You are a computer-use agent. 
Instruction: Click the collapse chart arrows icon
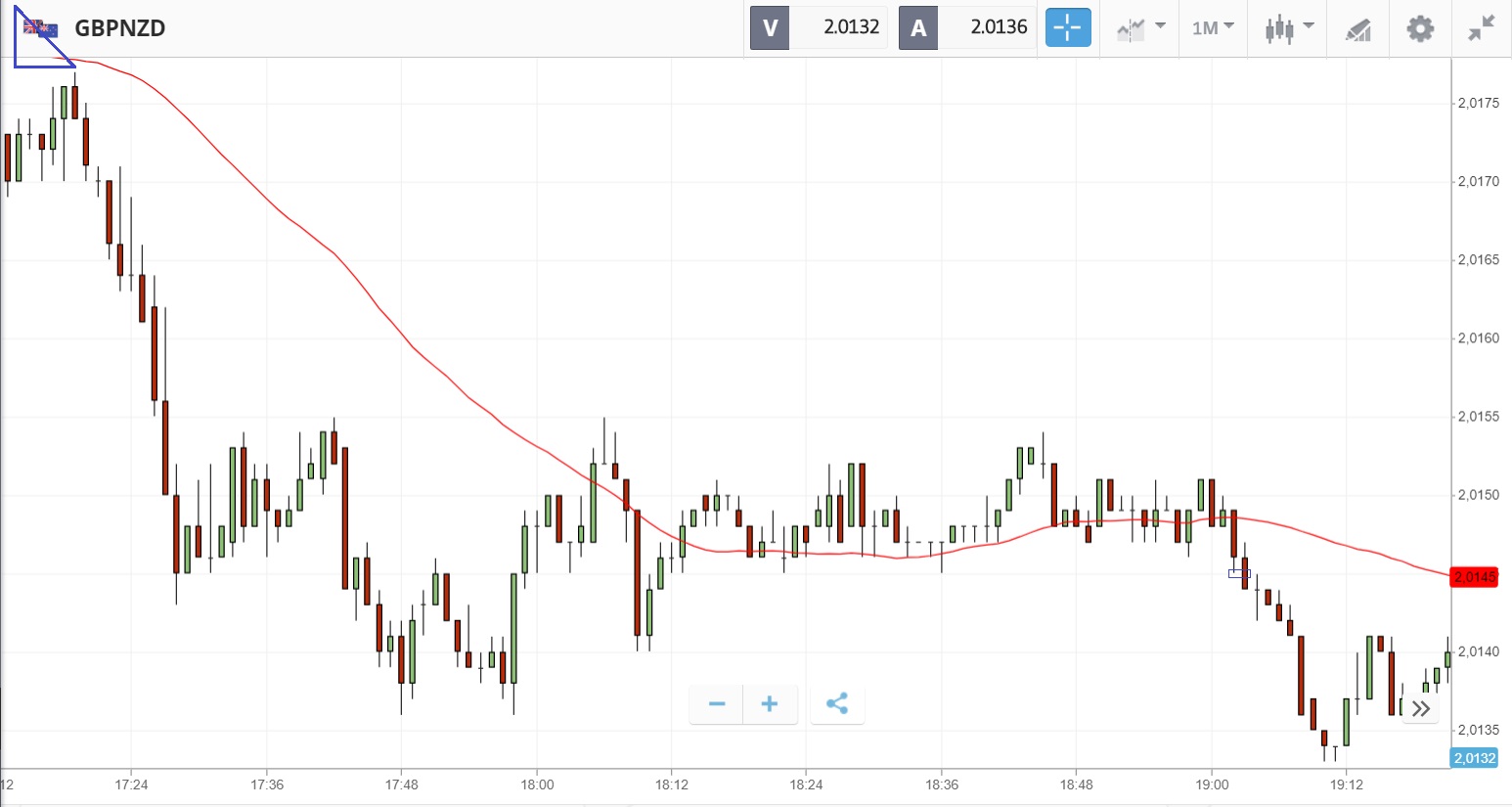coord(1482,27)
